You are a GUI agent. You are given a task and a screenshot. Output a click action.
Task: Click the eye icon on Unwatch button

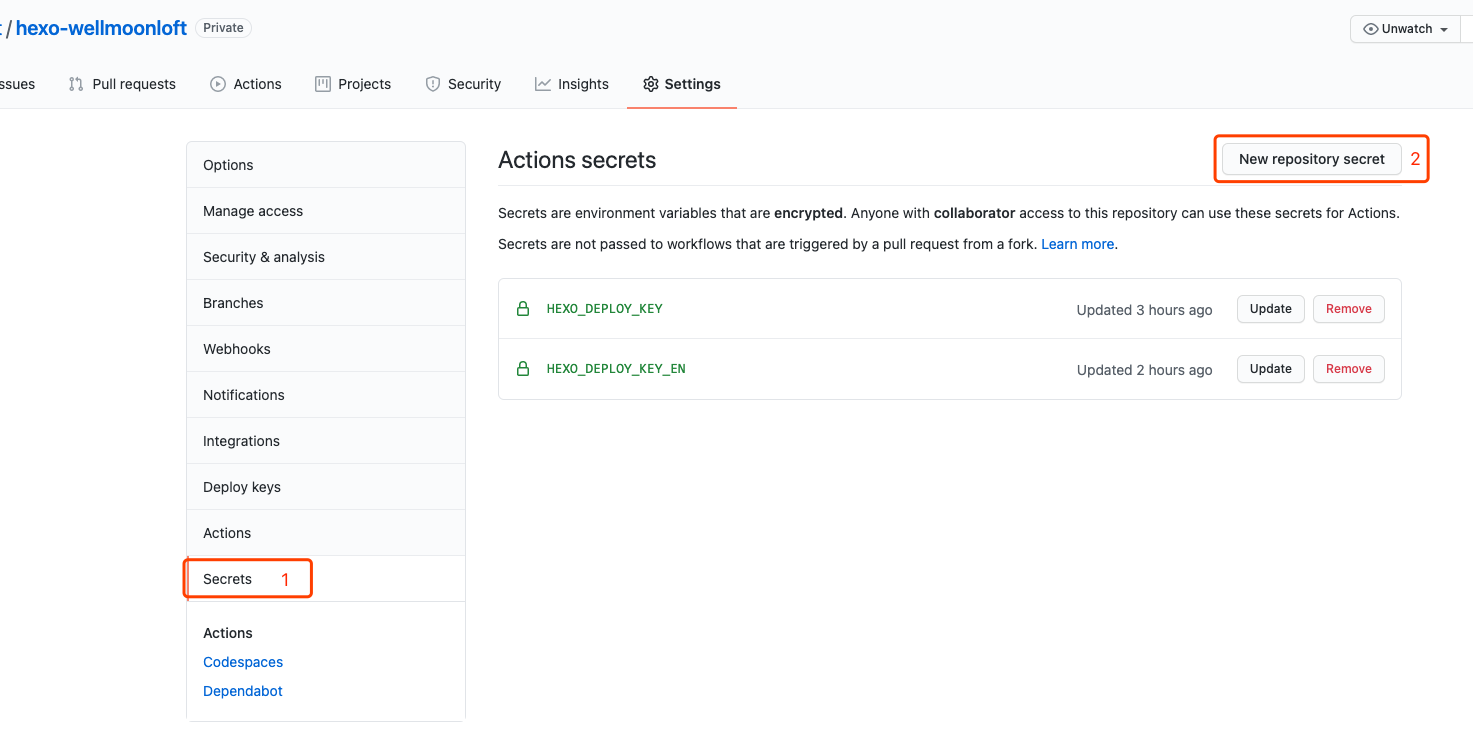coord(1371,29)
